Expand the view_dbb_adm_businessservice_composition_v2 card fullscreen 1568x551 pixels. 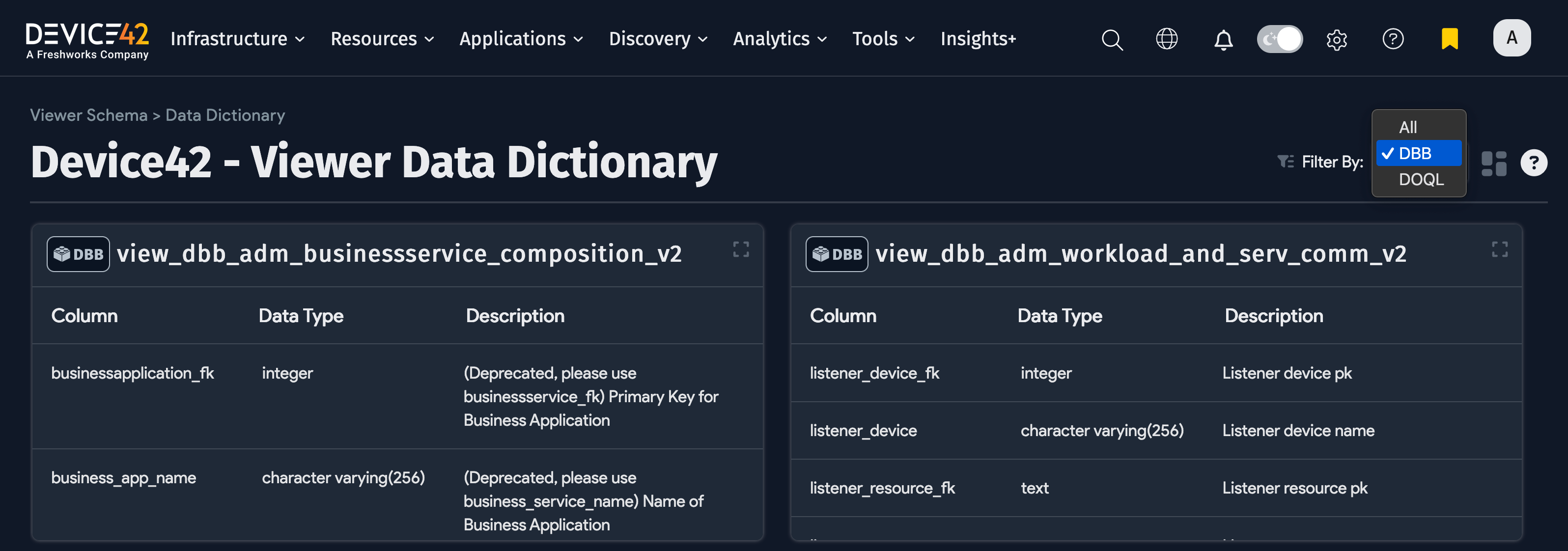click(x=741, y=249)
